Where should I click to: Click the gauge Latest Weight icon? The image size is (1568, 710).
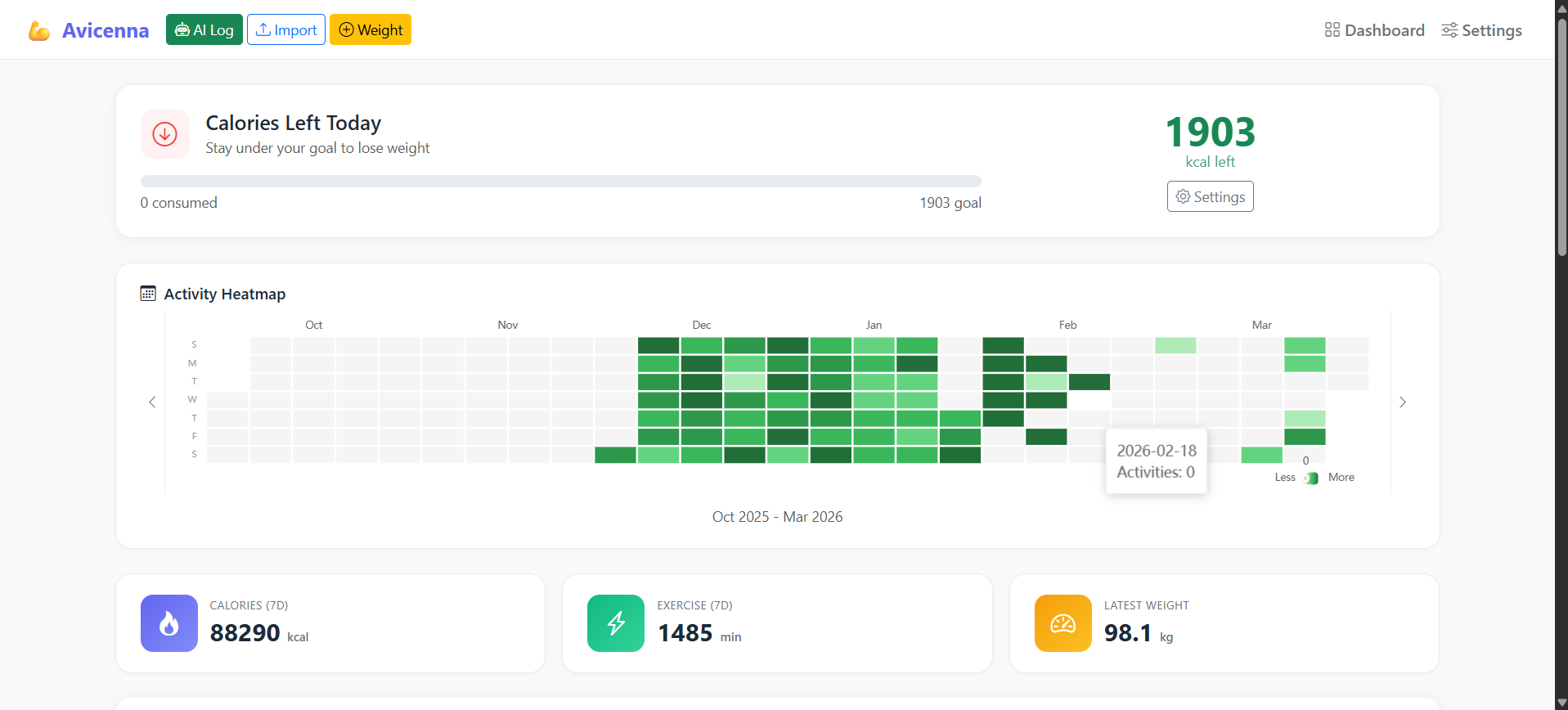[x=1063, y=623]
